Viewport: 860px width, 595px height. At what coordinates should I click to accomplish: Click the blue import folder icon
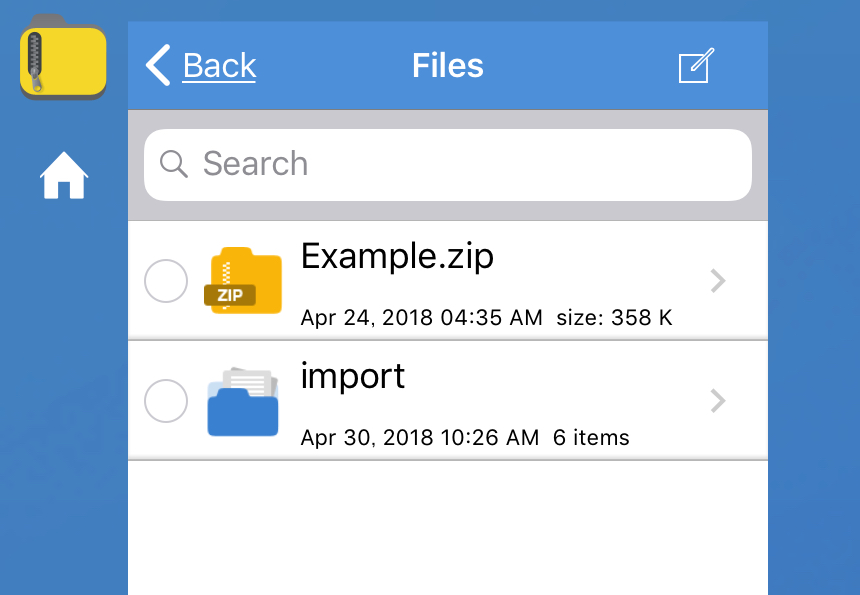(243, 401)
